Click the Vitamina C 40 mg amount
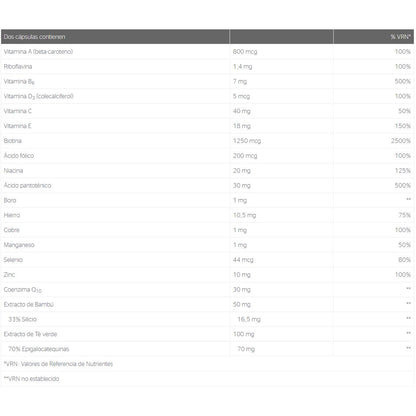 pyautogui.click(x=242, y=111)
